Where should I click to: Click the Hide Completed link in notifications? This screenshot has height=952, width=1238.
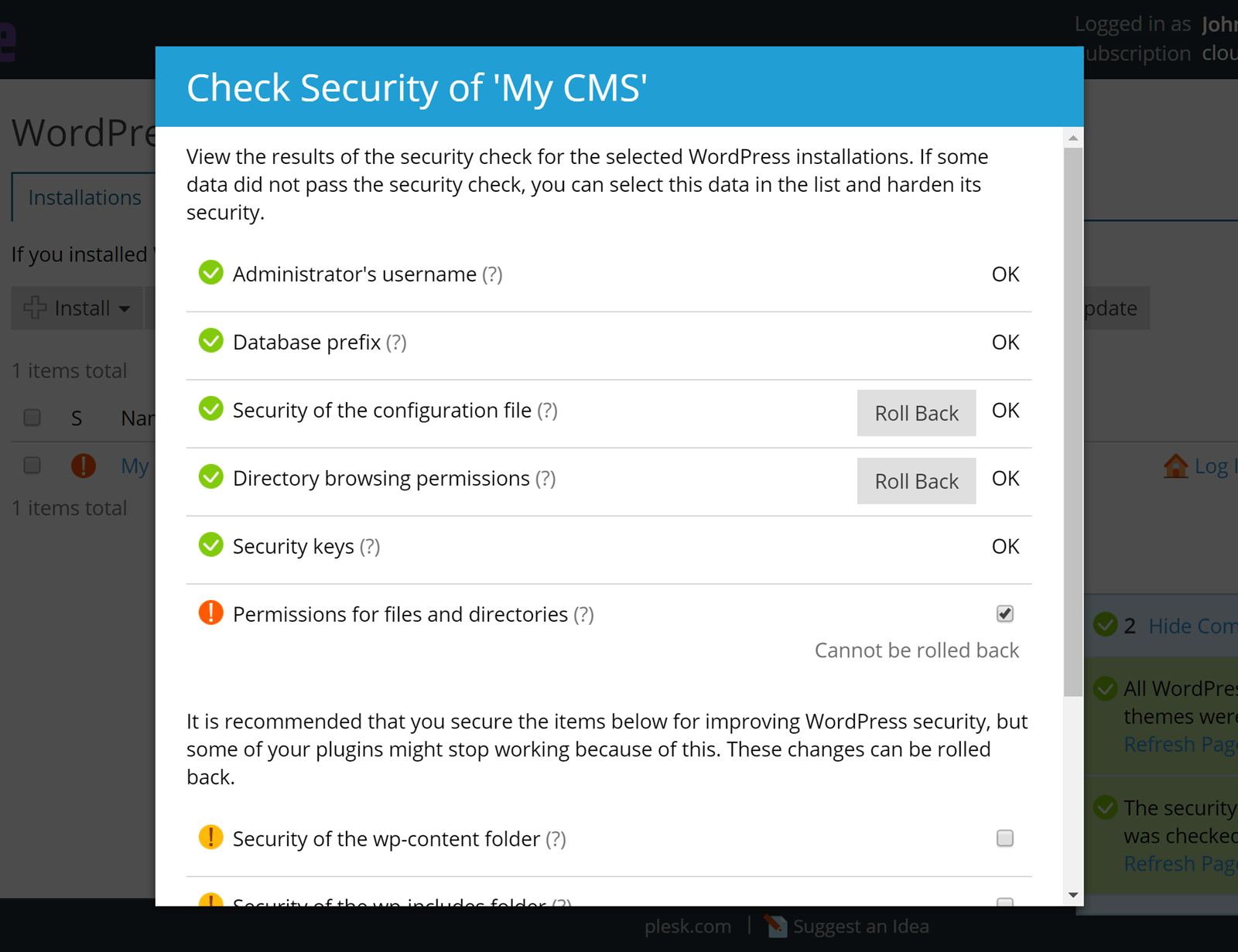pos(1192,626)
